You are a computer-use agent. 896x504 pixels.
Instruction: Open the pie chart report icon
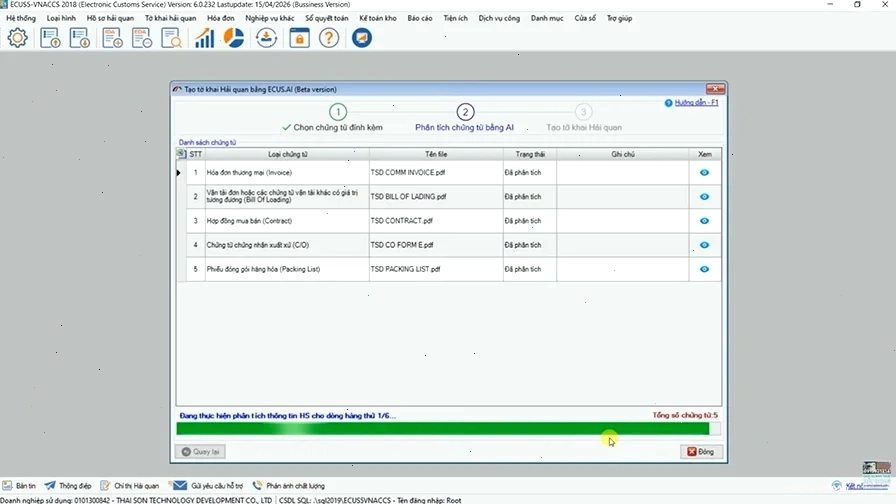coord(233,38)
